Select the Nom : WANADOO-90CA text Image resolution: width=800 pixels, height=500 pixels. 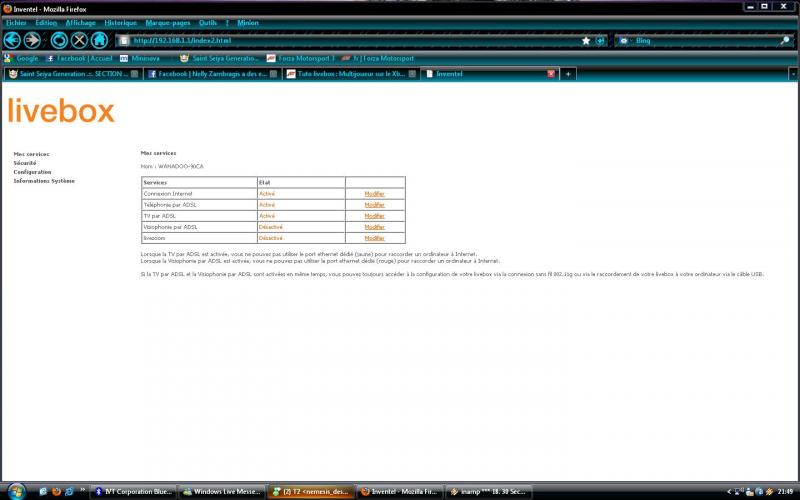click(x=172, y=166)
